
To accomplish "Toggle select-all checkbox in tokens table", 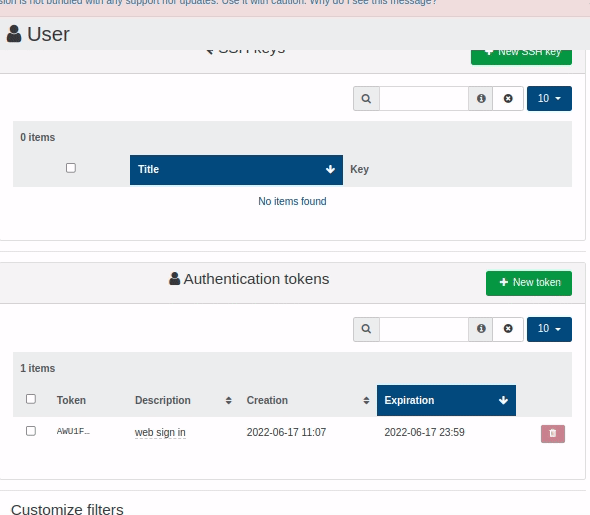I will (31, 399).
